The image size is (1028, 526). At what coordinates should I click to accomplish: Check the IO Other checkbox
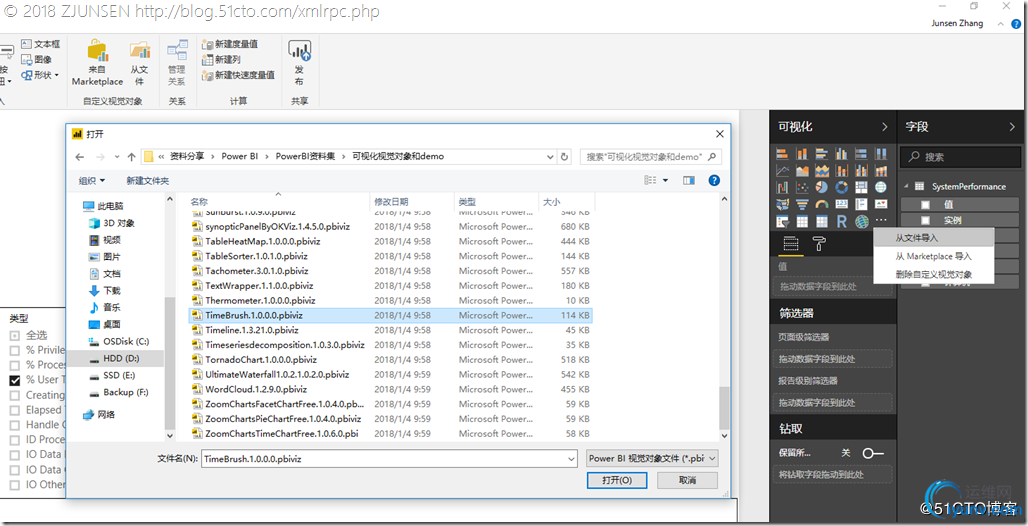click(14, 485)
